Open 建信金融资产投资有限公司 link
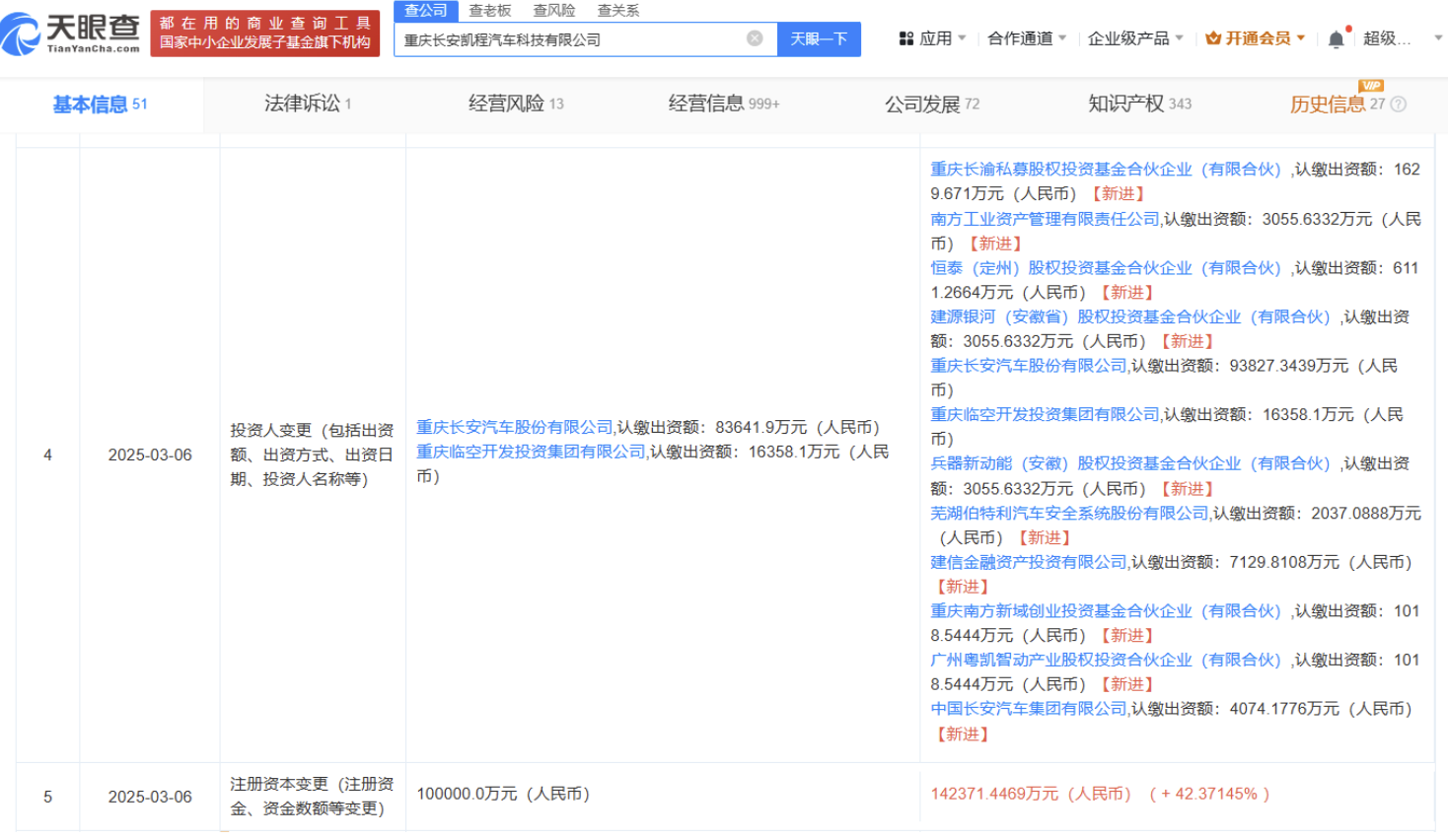The height and width of the screenshot is (840, 1448). [1028, 562]
